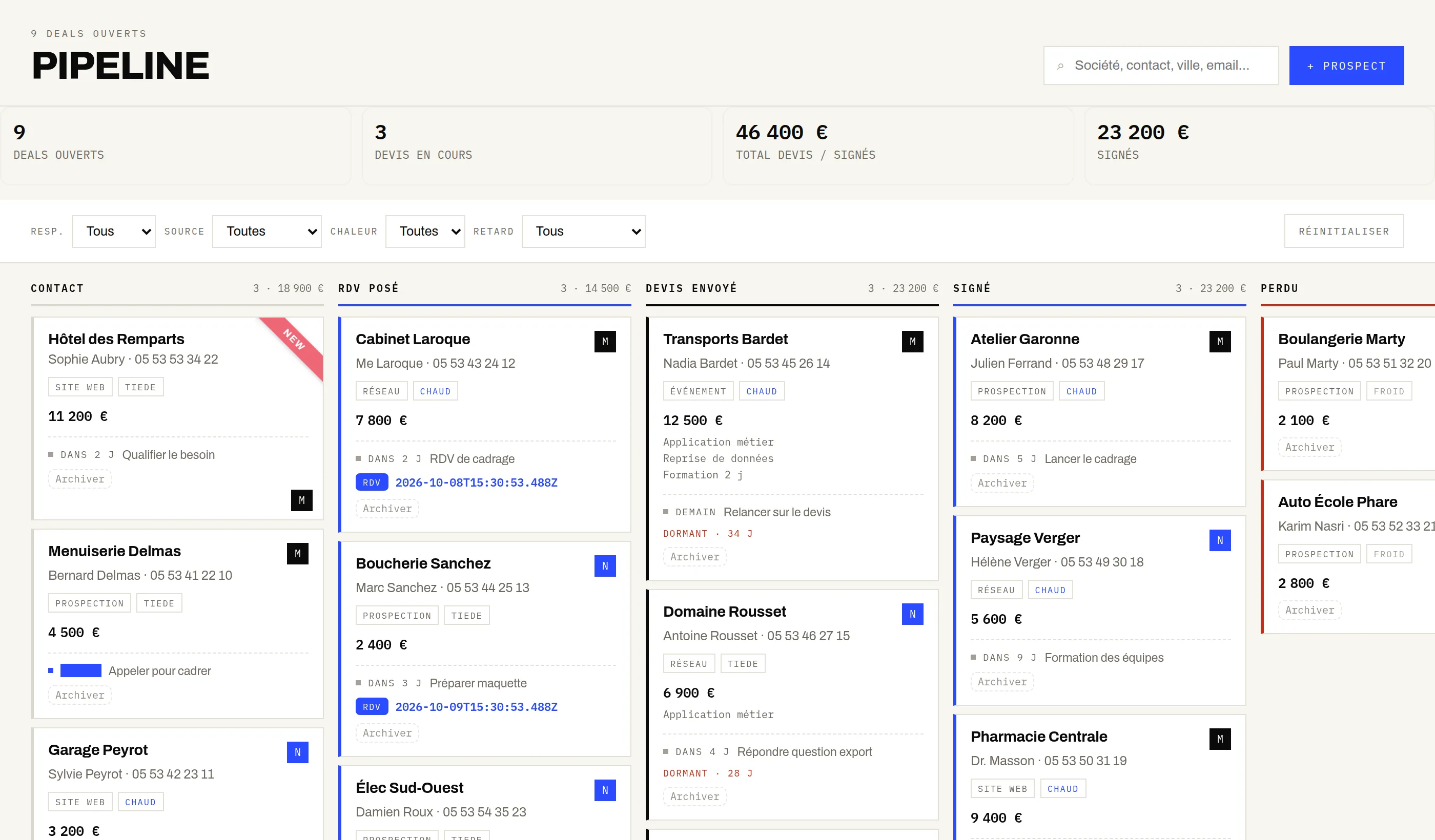
Task: Click the DORMANT · 34 J label
Action: coord(708,534)
